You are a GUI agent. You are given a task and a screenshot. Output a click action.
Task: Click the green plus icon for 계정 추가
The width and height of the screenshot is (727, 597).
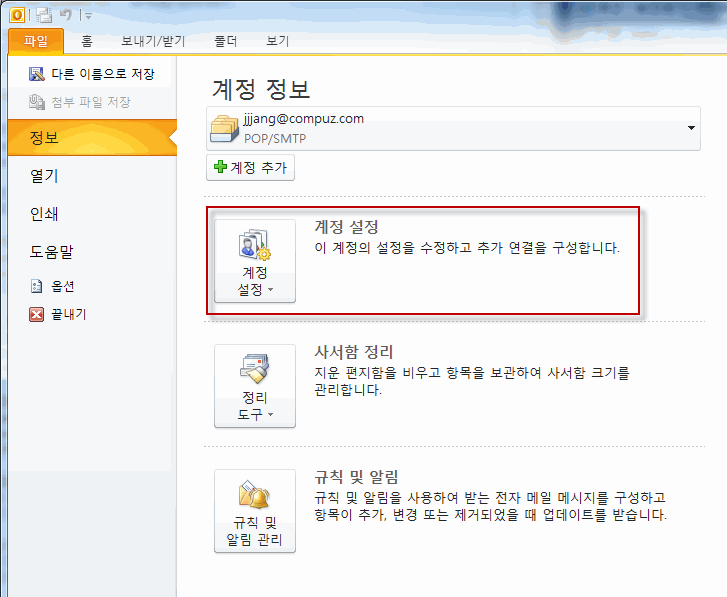[220, 167]
